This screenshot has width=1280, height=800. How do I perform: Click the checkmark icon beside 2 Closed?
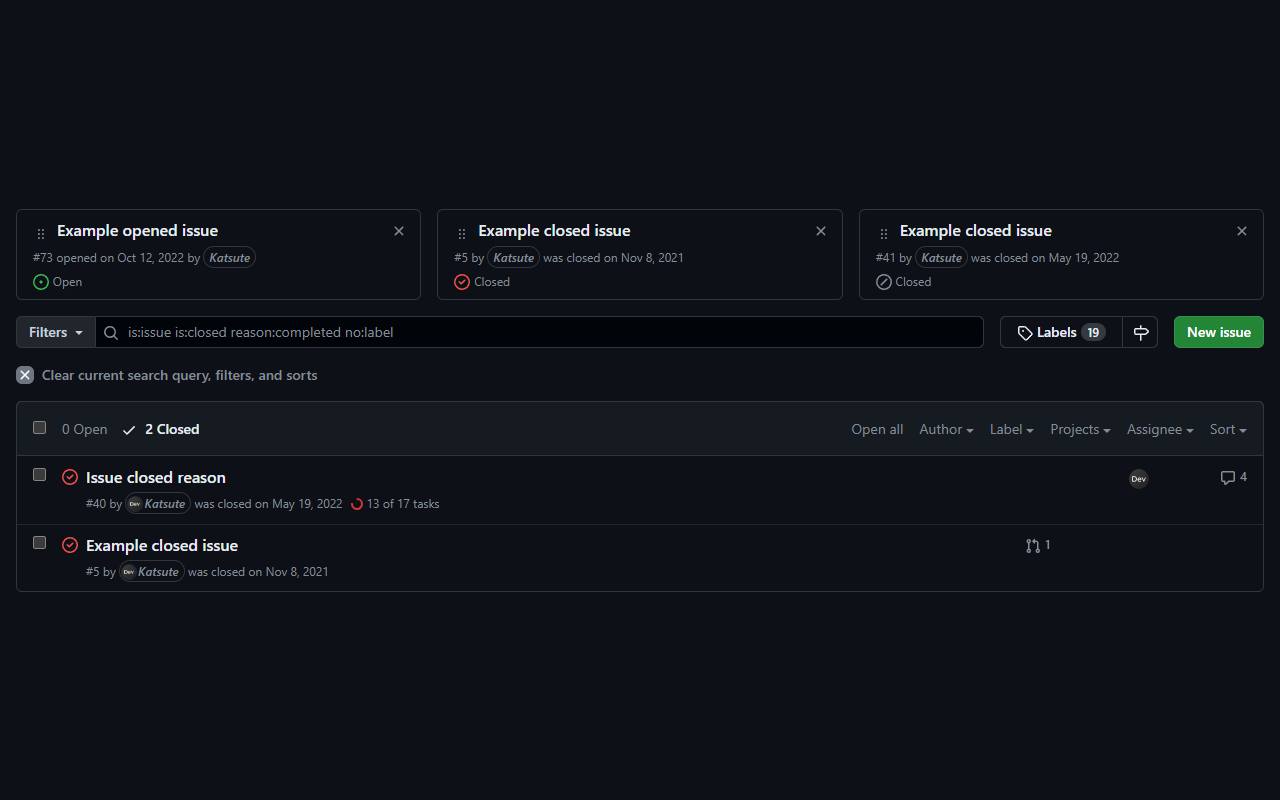click(x=129, y=430)
